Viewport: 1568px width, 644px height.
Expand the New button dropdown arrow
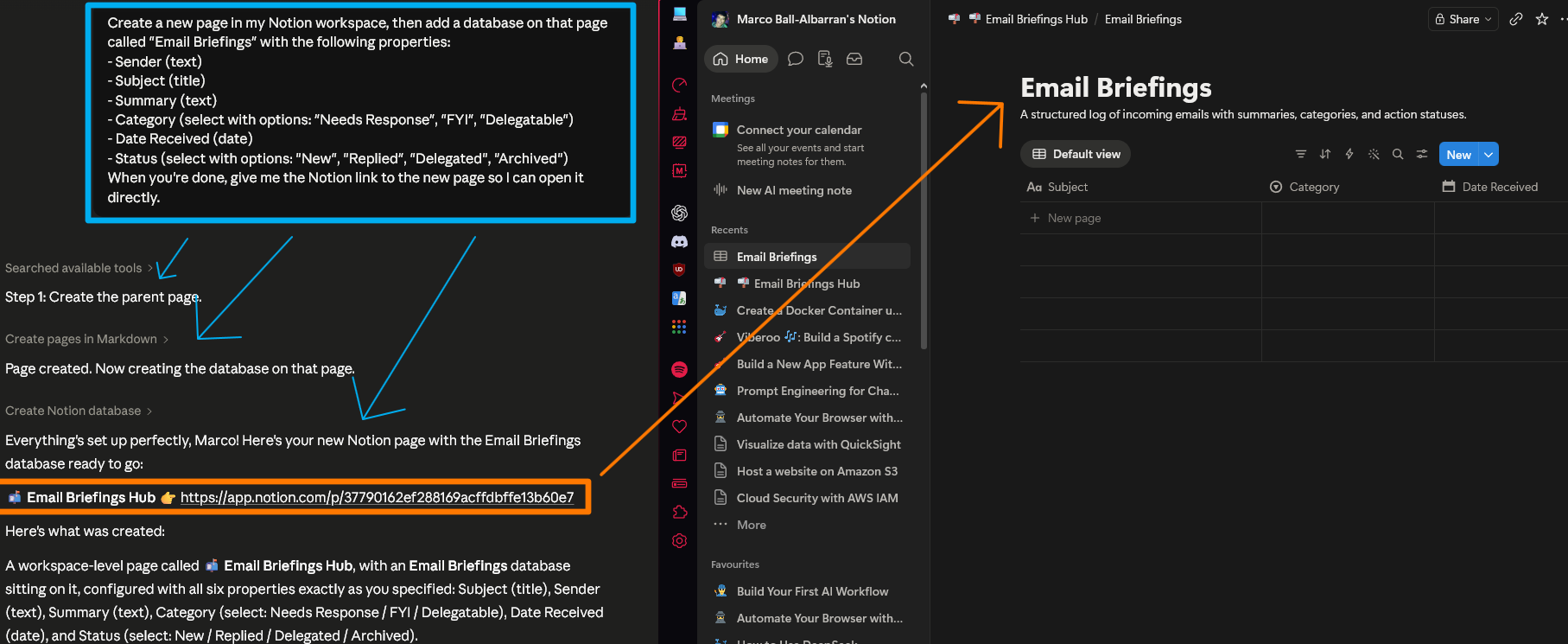tap(1489, 154)
